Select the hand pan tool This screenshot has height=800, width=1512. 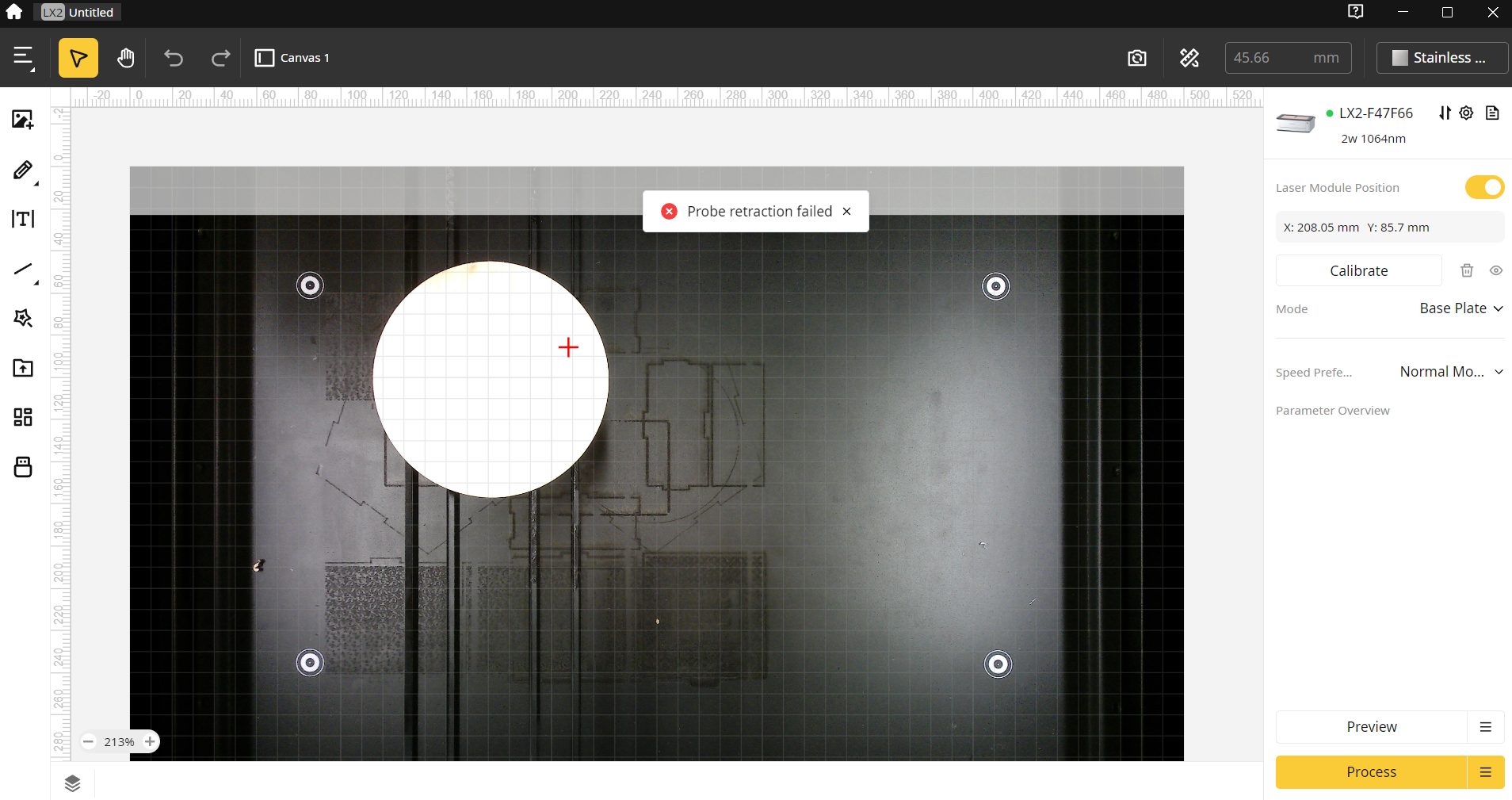coord(126,58)
